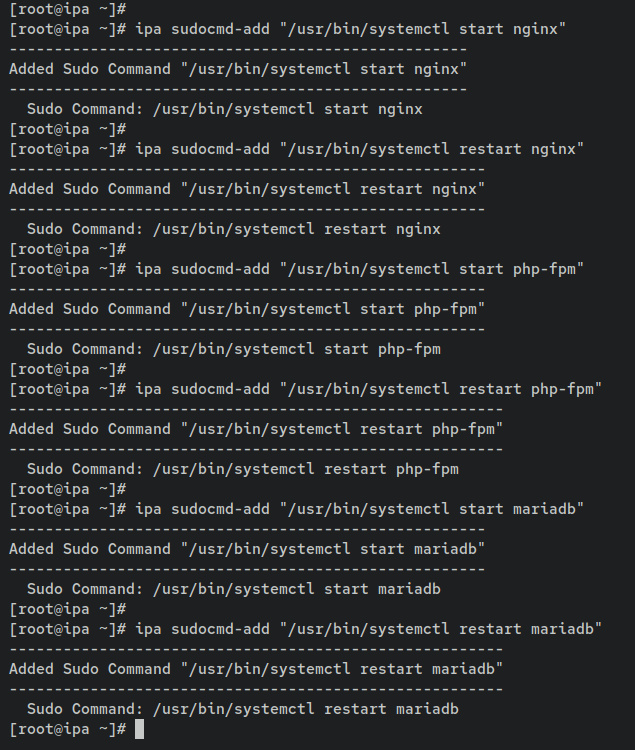Click the 'Added Sudo Command' restart php-fpm message
The image size is (635, 750).
coord(256,429)
